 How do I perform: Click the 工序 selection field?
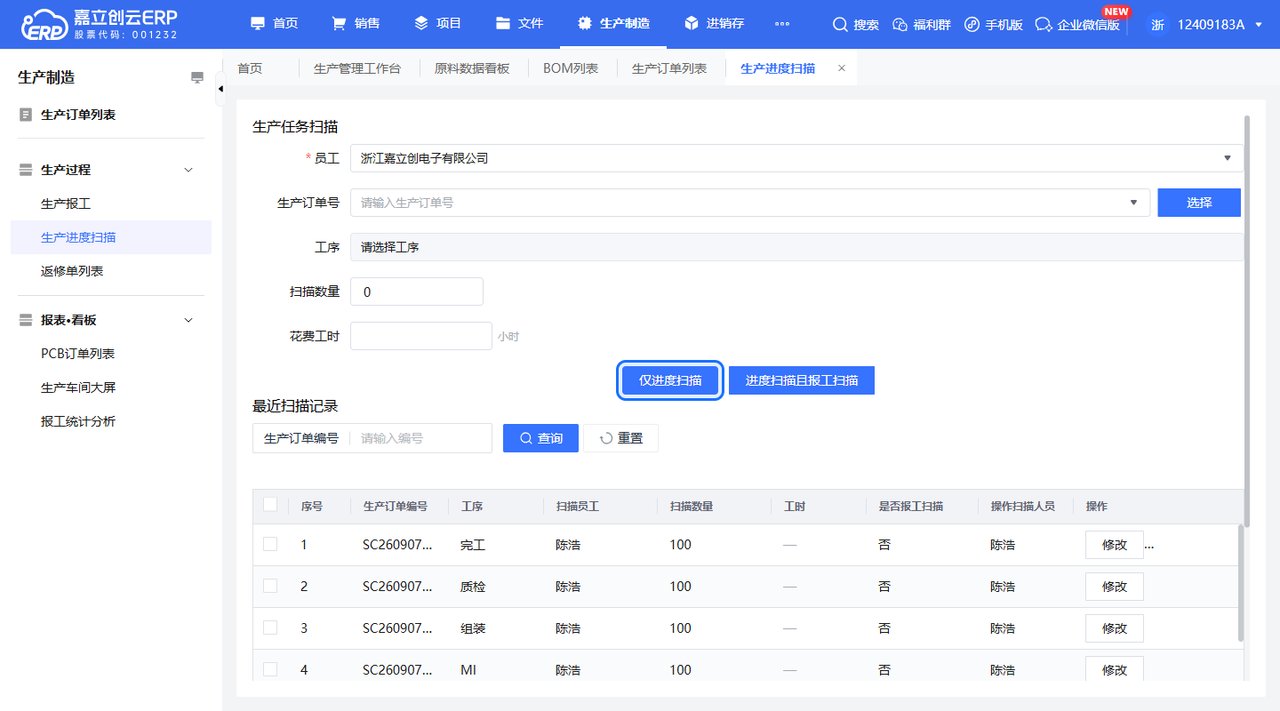(x=796, y=247)
